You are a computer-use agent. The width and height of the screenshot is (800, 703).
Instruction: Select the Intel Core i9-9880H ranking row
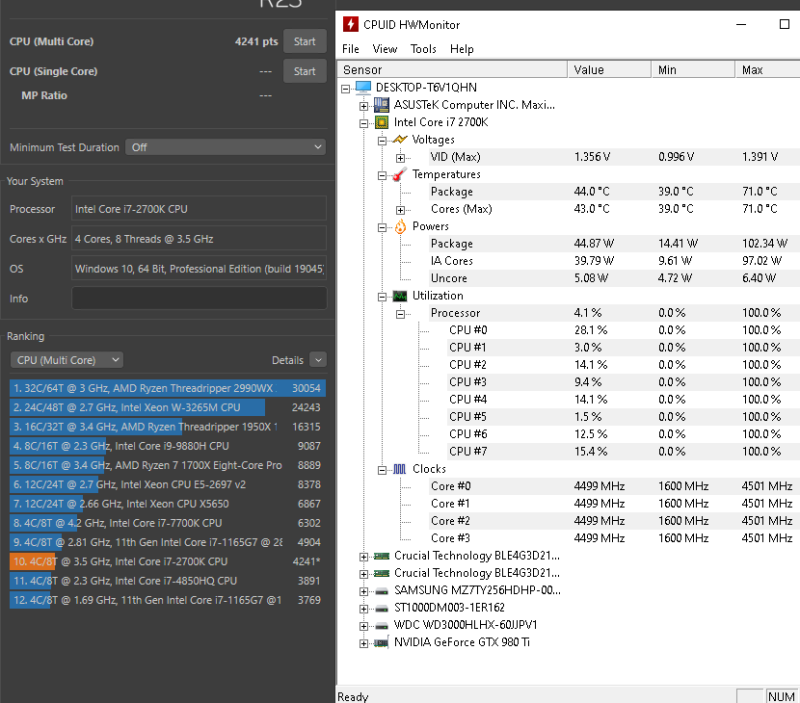coord(167,446)
